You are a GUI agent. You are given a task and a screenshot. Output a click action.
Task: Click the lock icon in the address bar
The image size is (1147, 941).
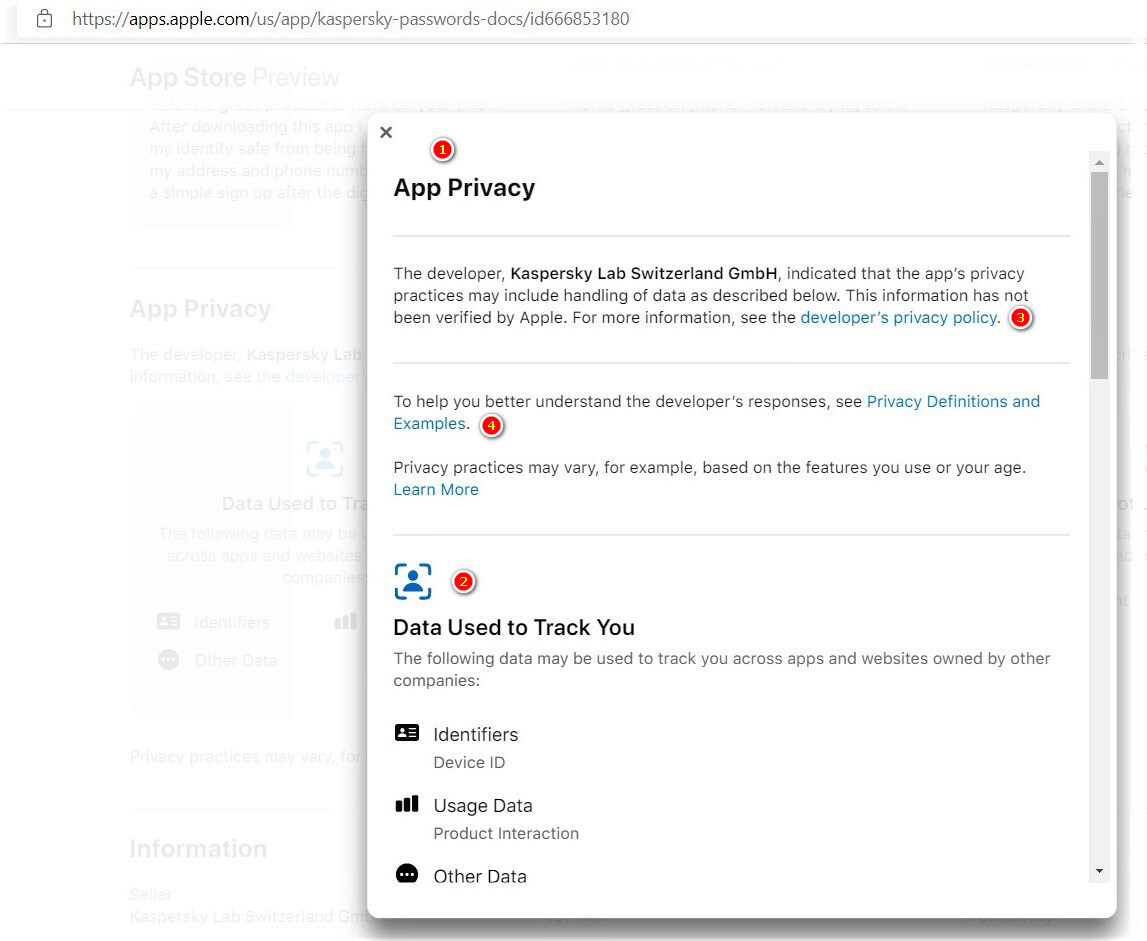tap(45, 18)
